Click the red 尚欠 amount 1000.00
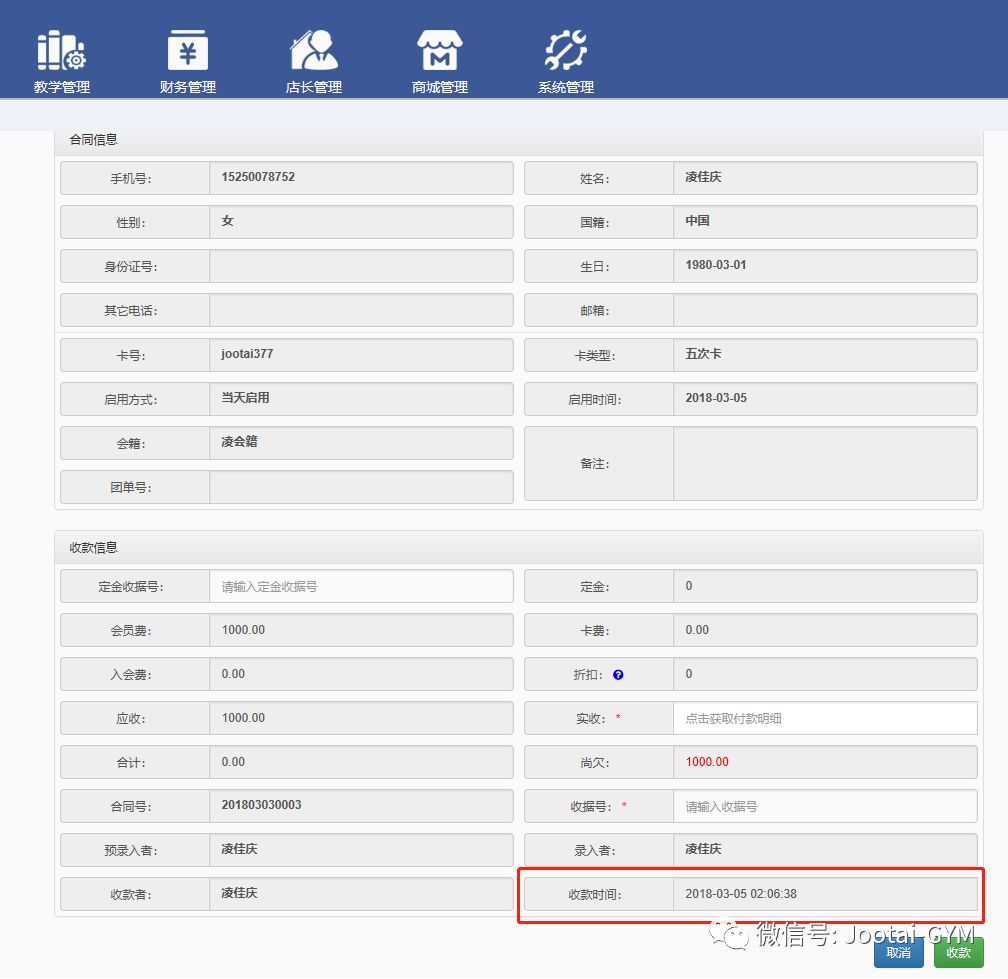Image resolution: width=1008 pixels, height=979 pixels. 707,762
